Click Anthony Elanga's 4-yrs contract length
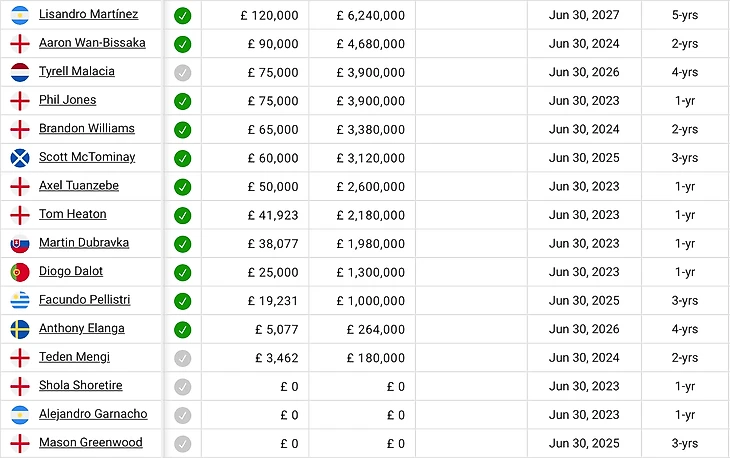This screenshot has height=458, width=730. tap(685, 329)
